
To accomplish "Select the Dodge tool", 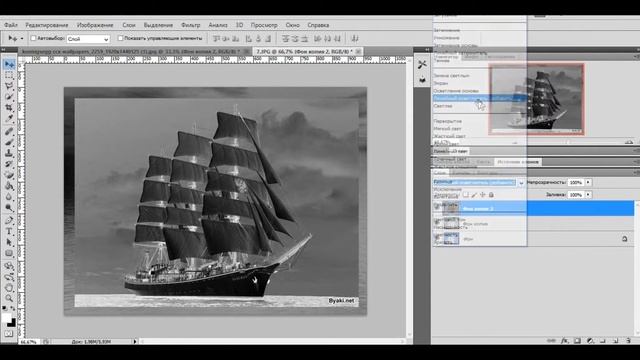I will point(9,207).
